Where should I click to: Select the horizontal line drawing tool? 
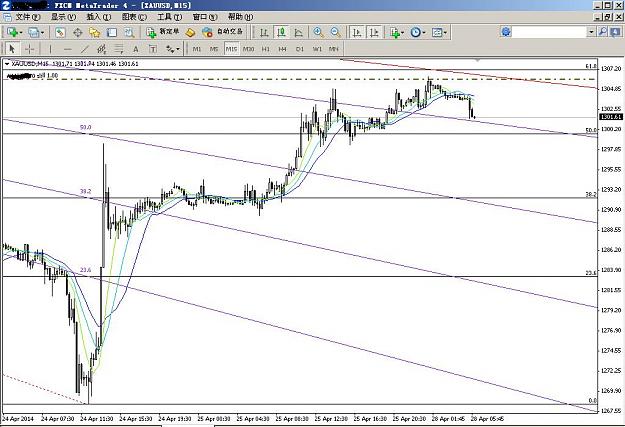[x=67, y=49]
